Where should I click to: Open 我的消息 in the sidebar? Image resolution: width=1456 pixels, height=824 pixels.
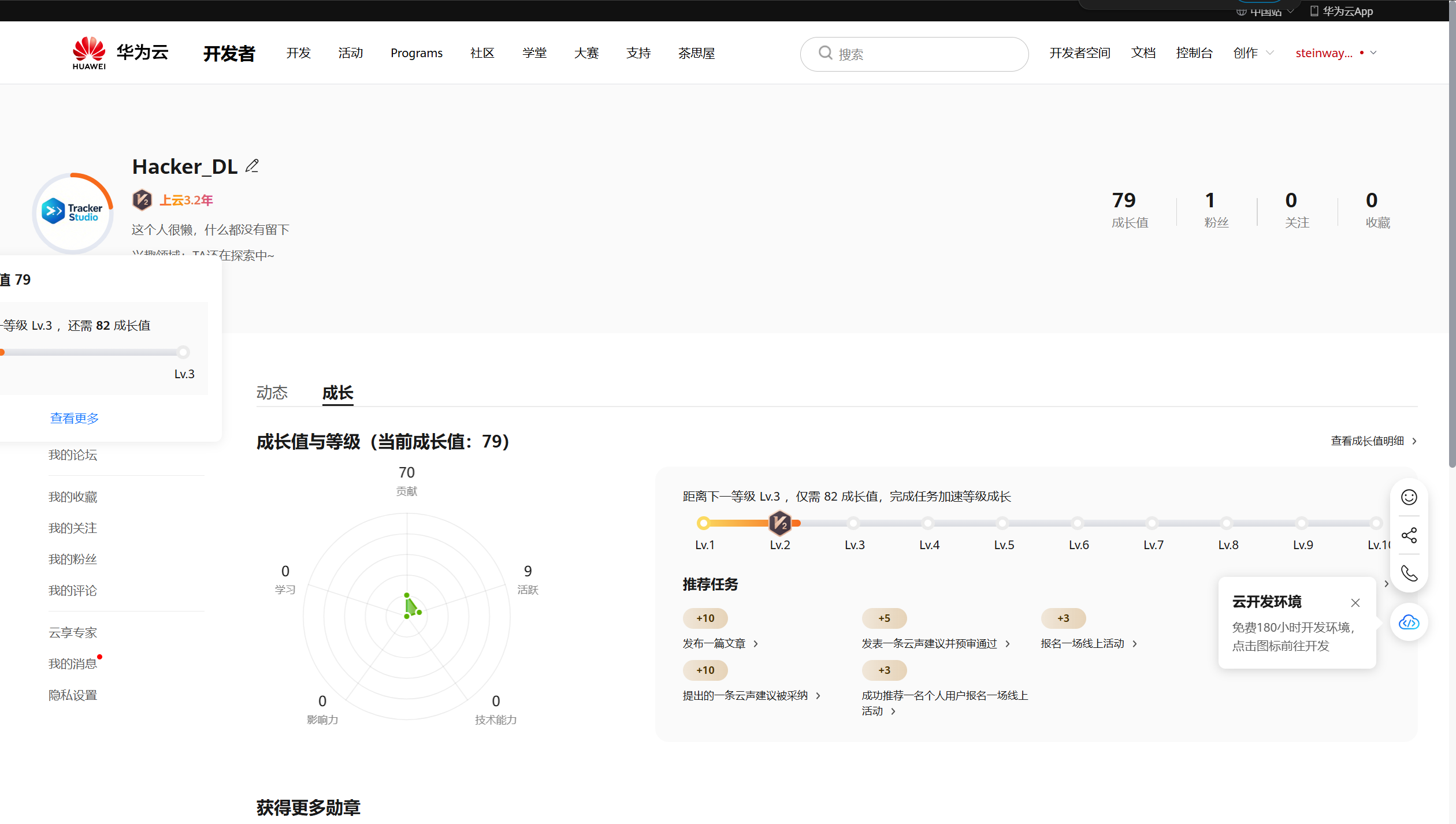point(73,664)
